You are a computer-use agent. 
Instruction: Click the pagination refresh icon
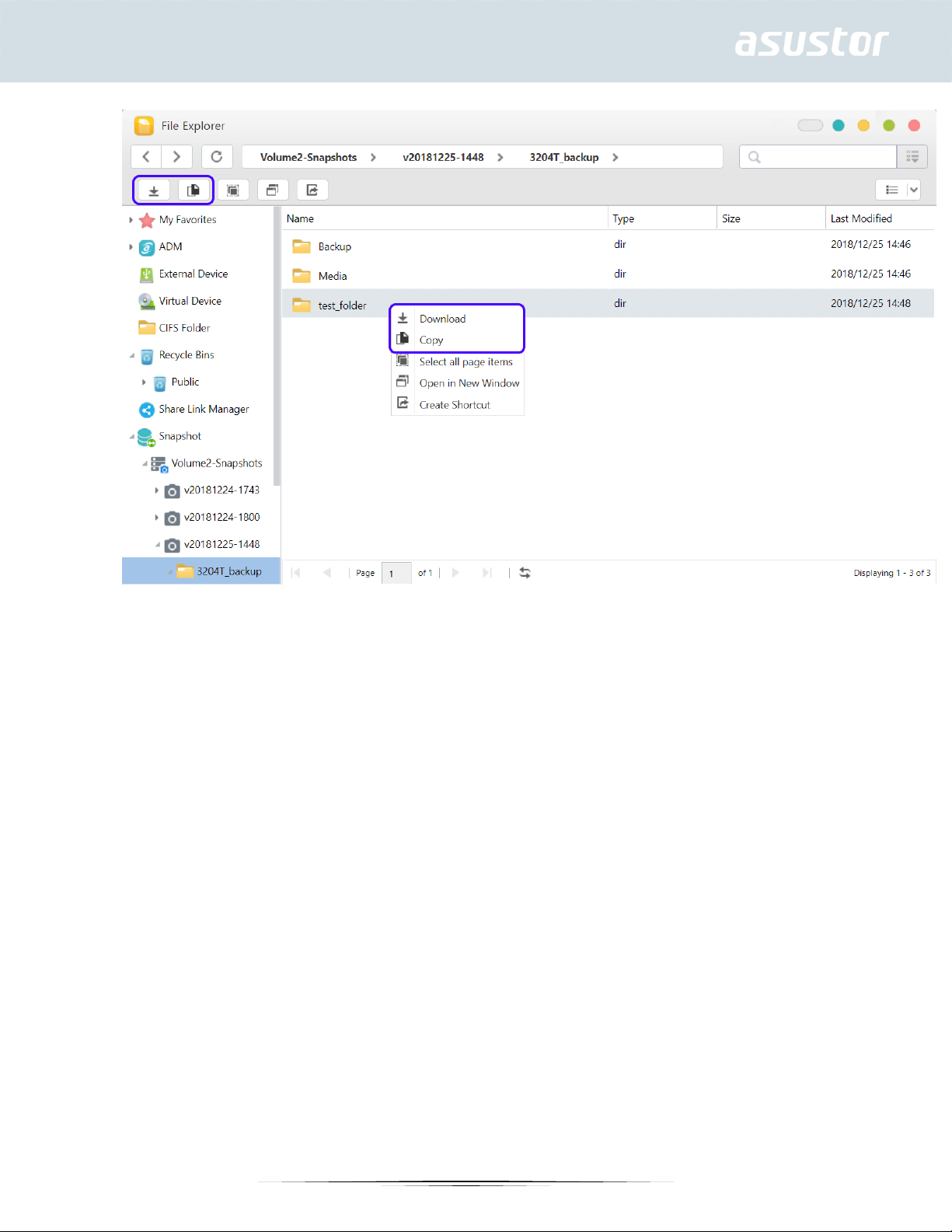[525, 573]
